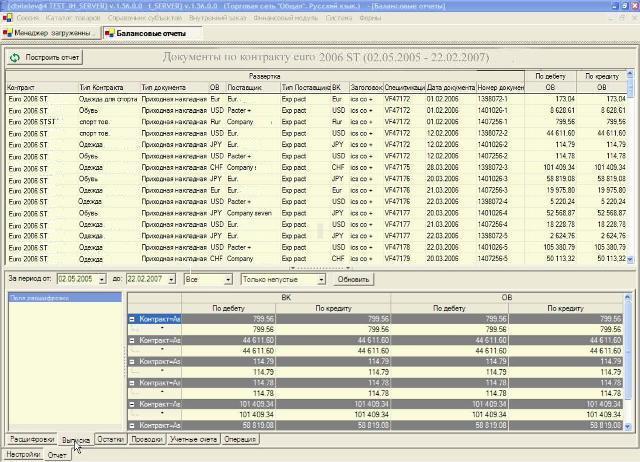Collapse the Контракт group showing 101 409.34
640x462 pixels.
point(132,404)
